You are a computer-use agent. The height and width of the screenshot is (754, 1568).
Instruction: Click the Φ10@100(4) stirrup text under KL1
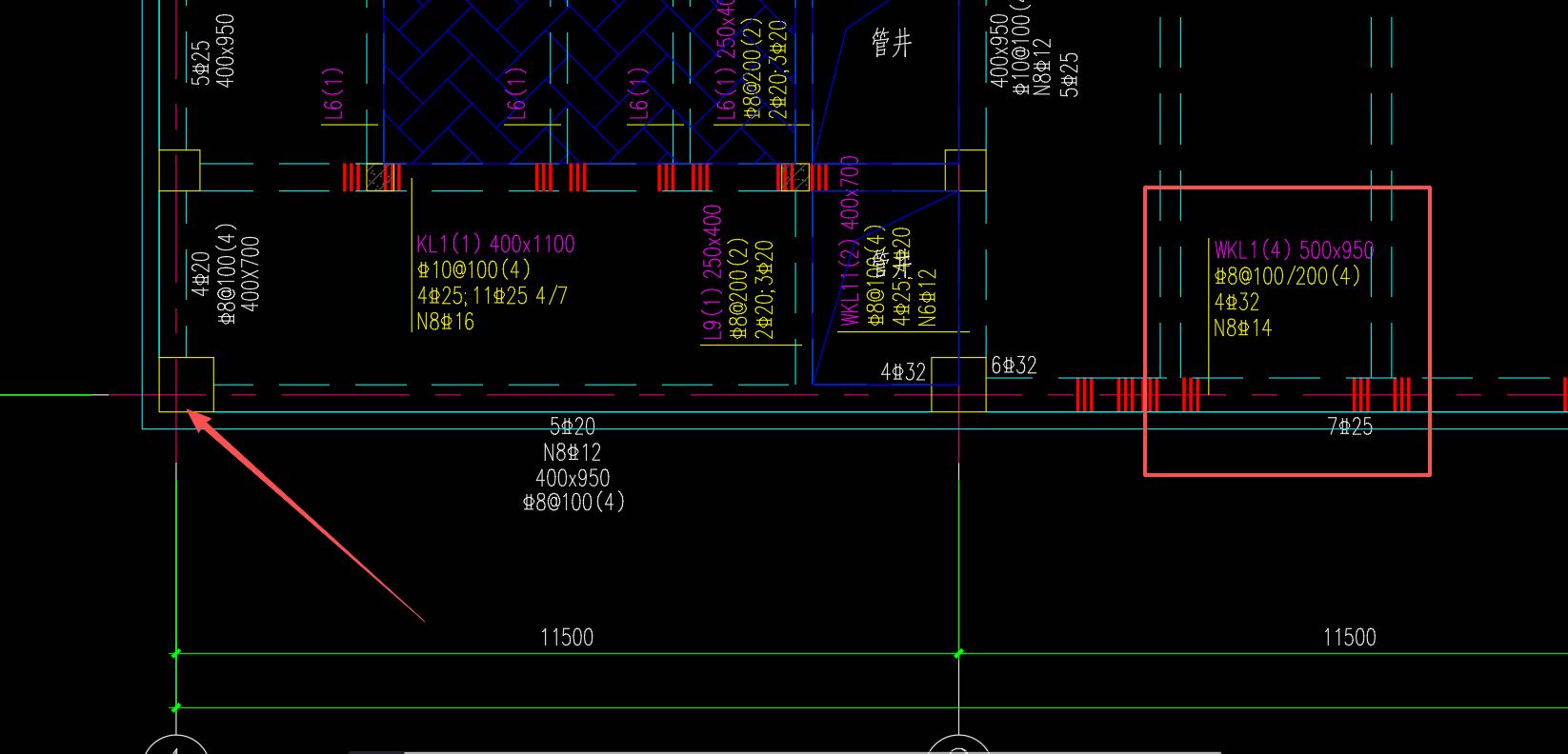click(x=473, y=270)
